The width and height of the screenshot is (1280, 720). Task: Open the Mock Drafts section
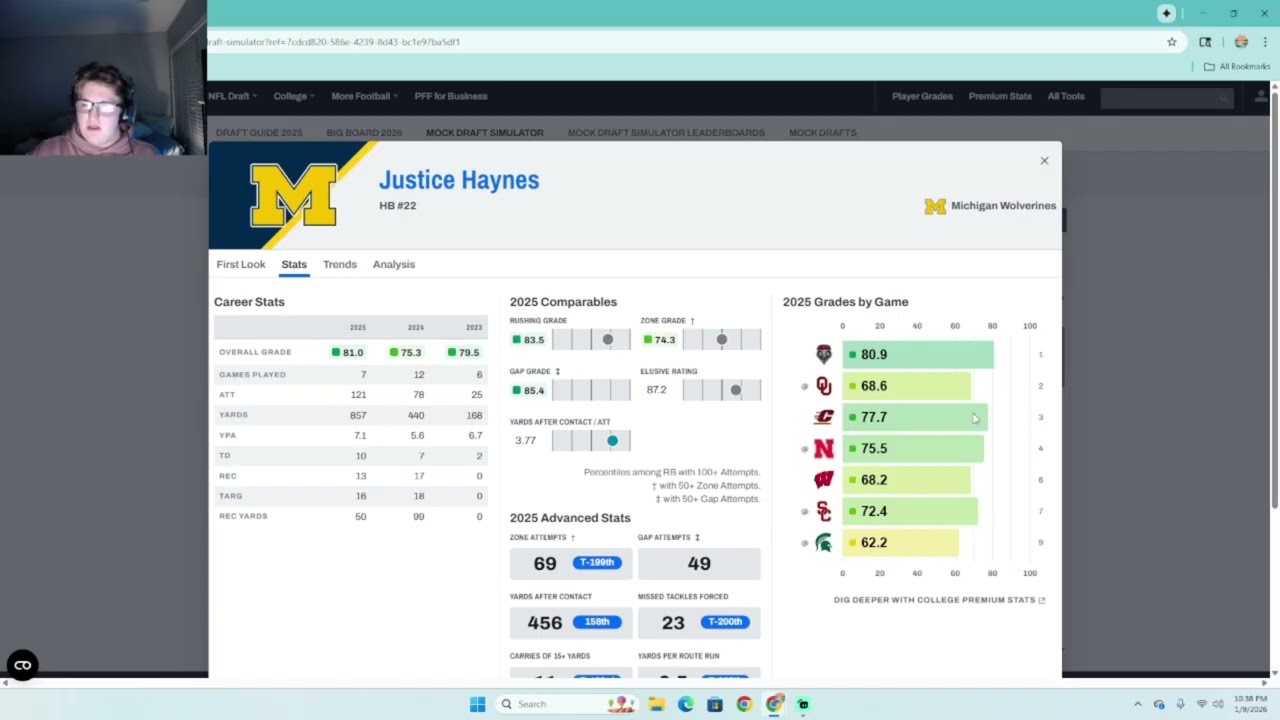(823, 132)
